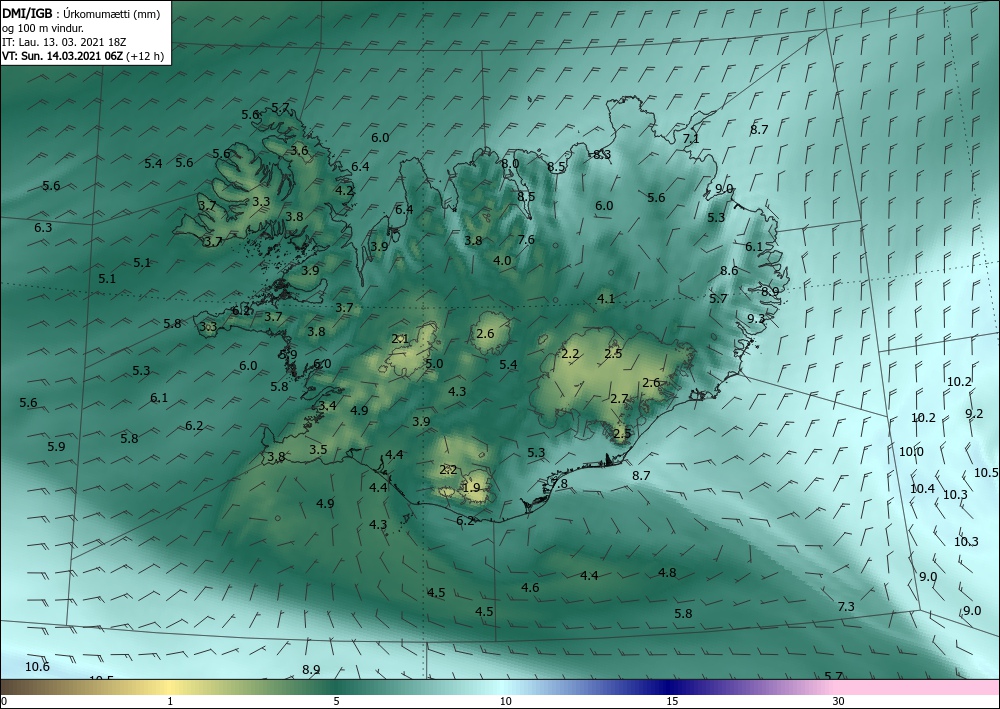Click the '10' label on the color scale
This screenshot has height=709, width=1000.
pyautogui.click(x=506, y=701)
